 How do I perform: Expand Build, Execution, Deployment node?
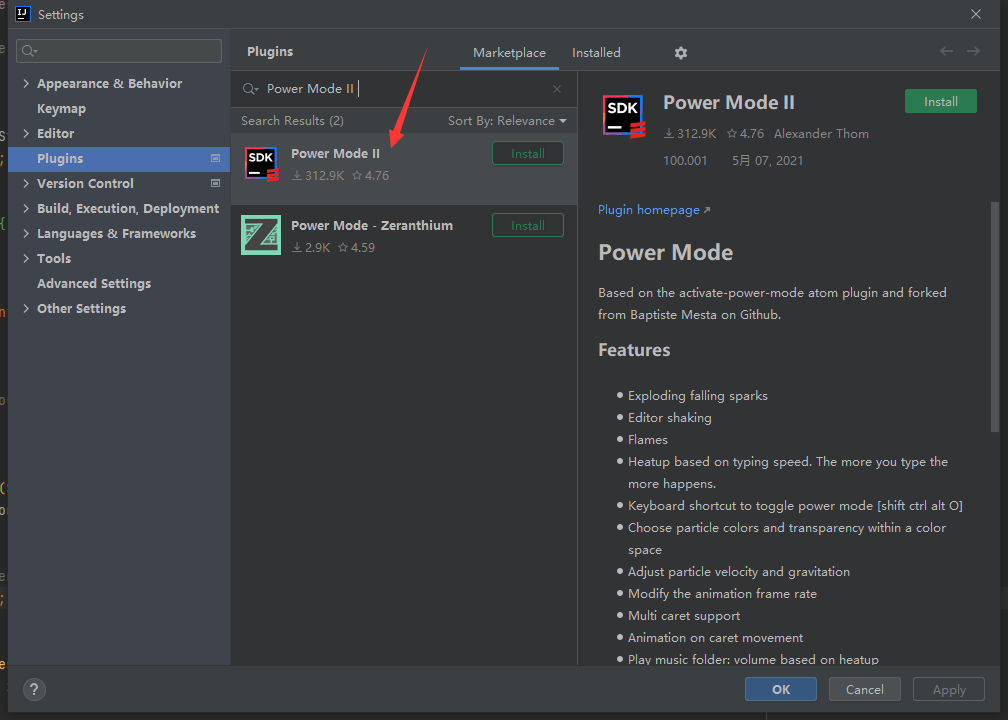pos(26,208)
